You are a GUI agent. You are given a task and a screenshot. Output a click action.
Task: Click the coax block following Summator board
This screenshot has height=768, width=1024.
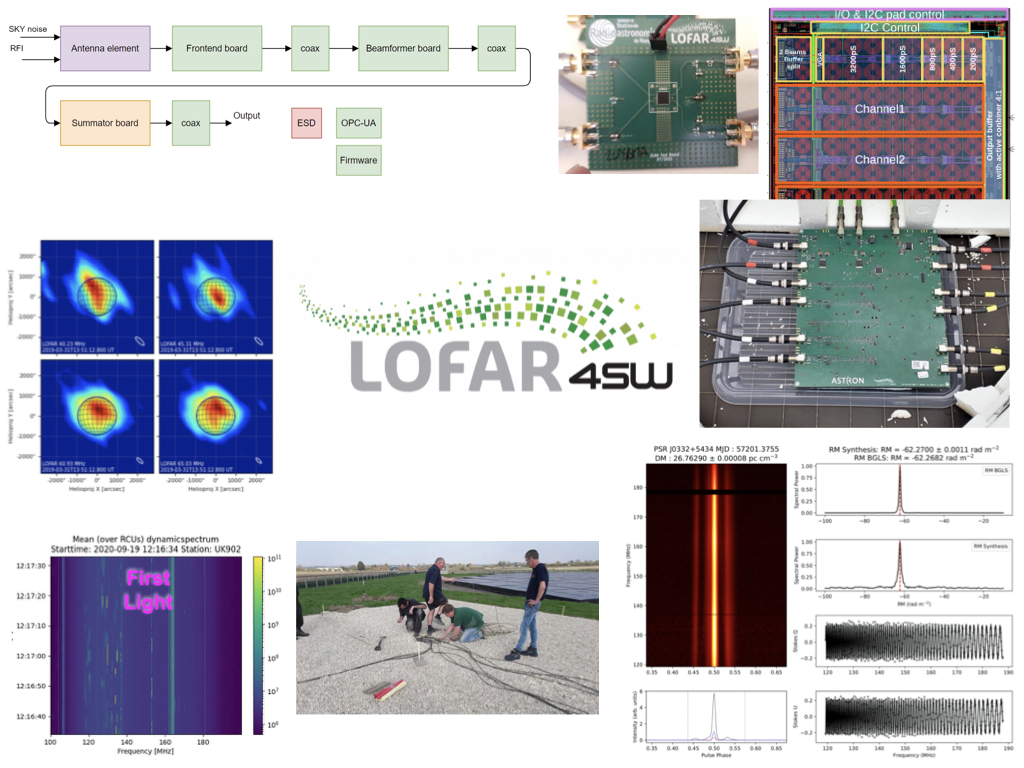[x=191, y=123]
